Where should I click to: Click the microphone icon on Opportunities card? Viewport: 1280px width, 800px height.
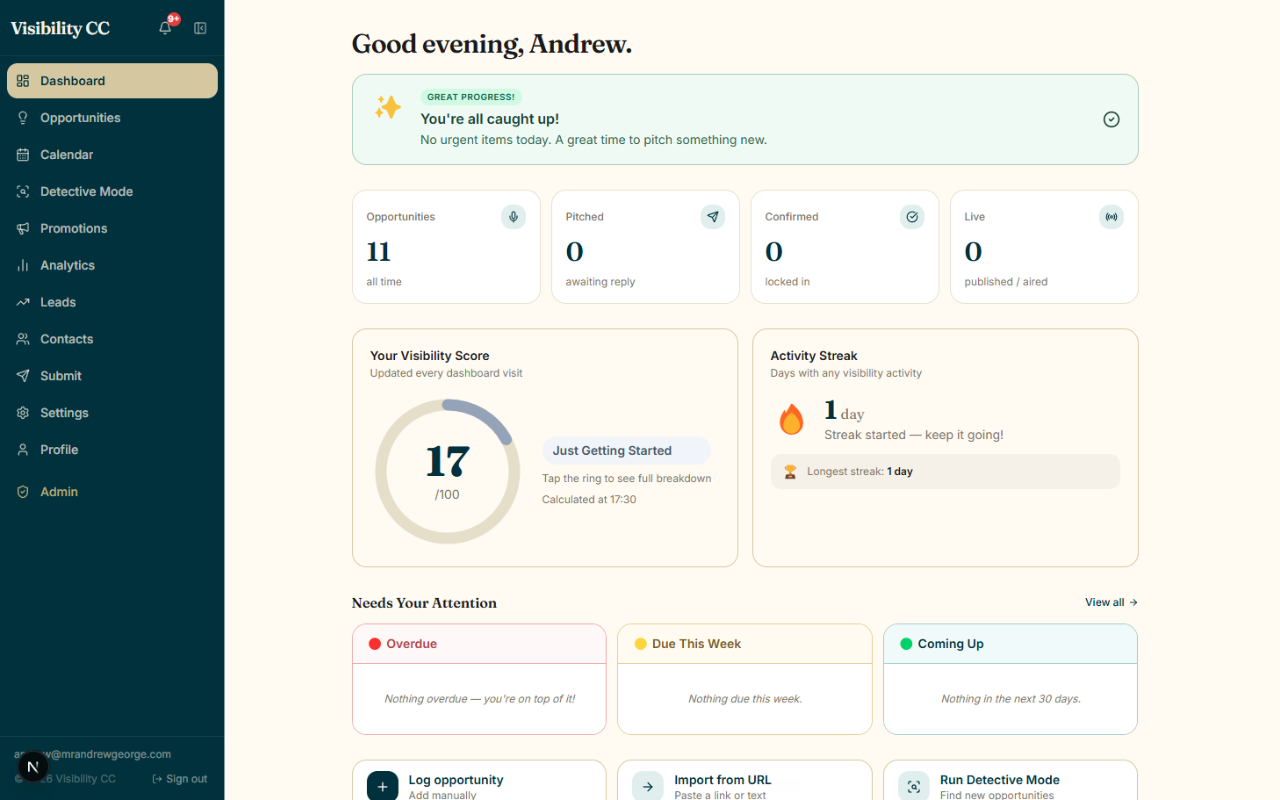(x=513, y=217)
